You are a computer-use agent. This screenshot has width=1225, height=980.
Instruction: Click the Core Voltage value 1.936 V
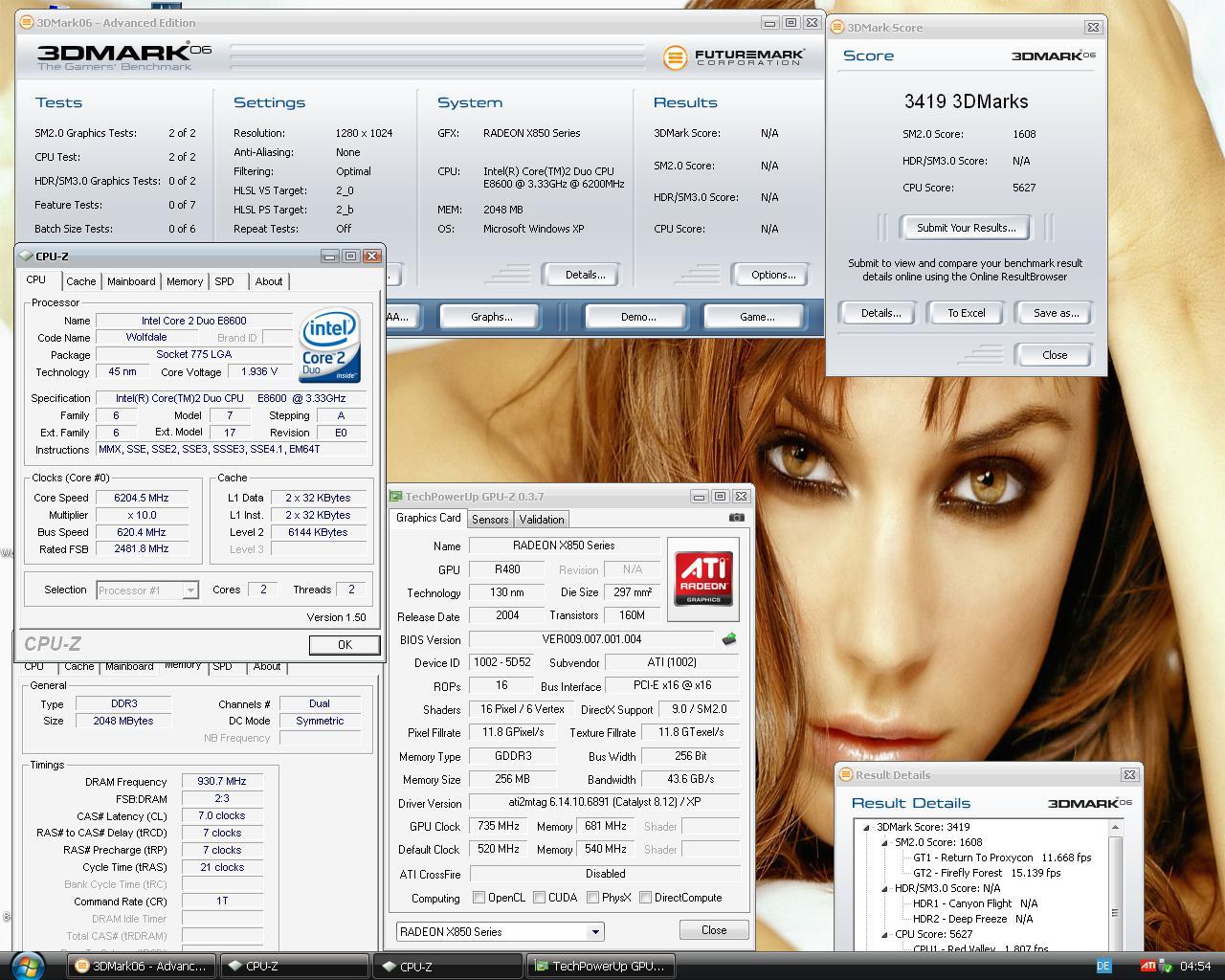point(259,372)
